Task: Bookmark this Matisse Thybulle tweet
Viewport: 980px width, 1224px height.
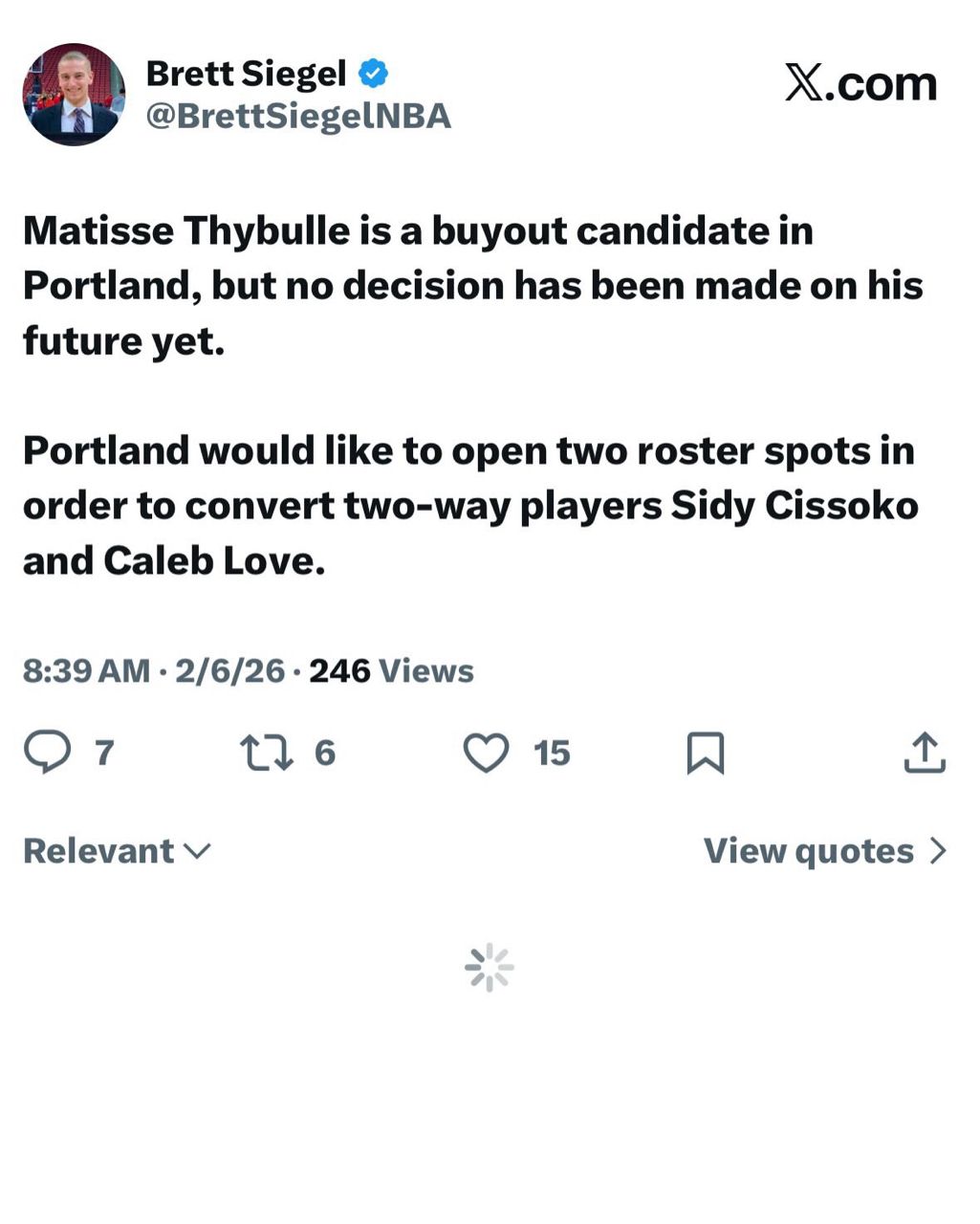Action: click(x=706, y=753)
